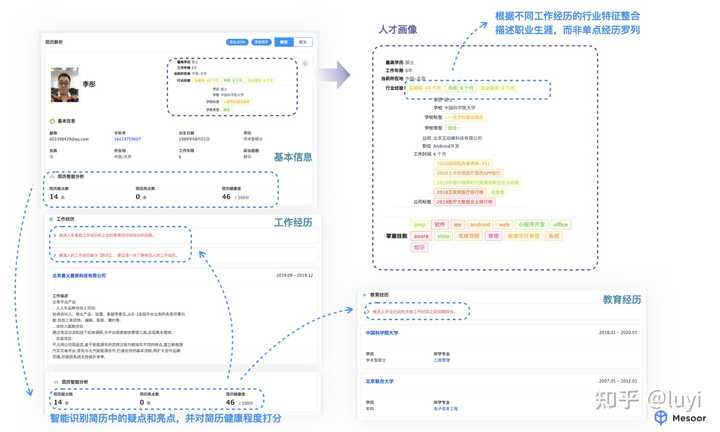Open the 中国科学院大学 link in education section
The height and width of the screenshot is (432, 720).
click(382, 332)
